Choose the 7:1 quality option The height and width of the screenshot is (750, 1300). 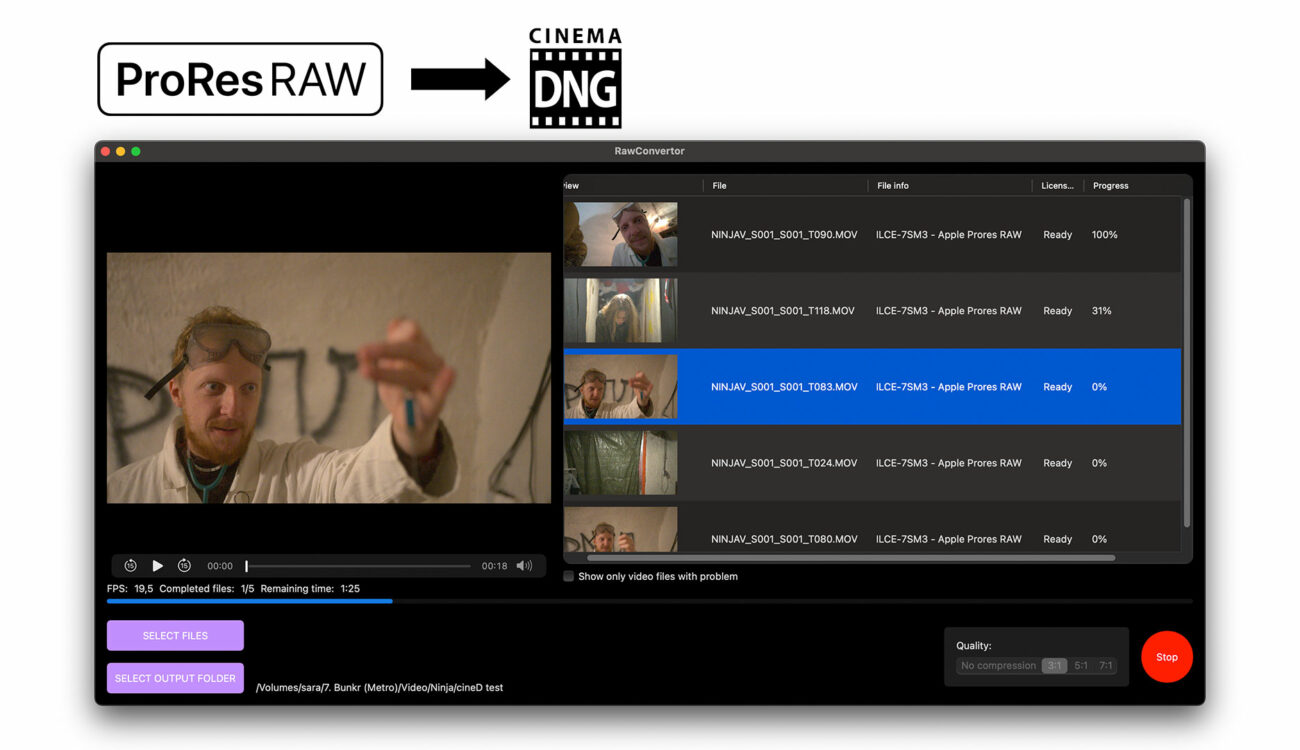1105,666
